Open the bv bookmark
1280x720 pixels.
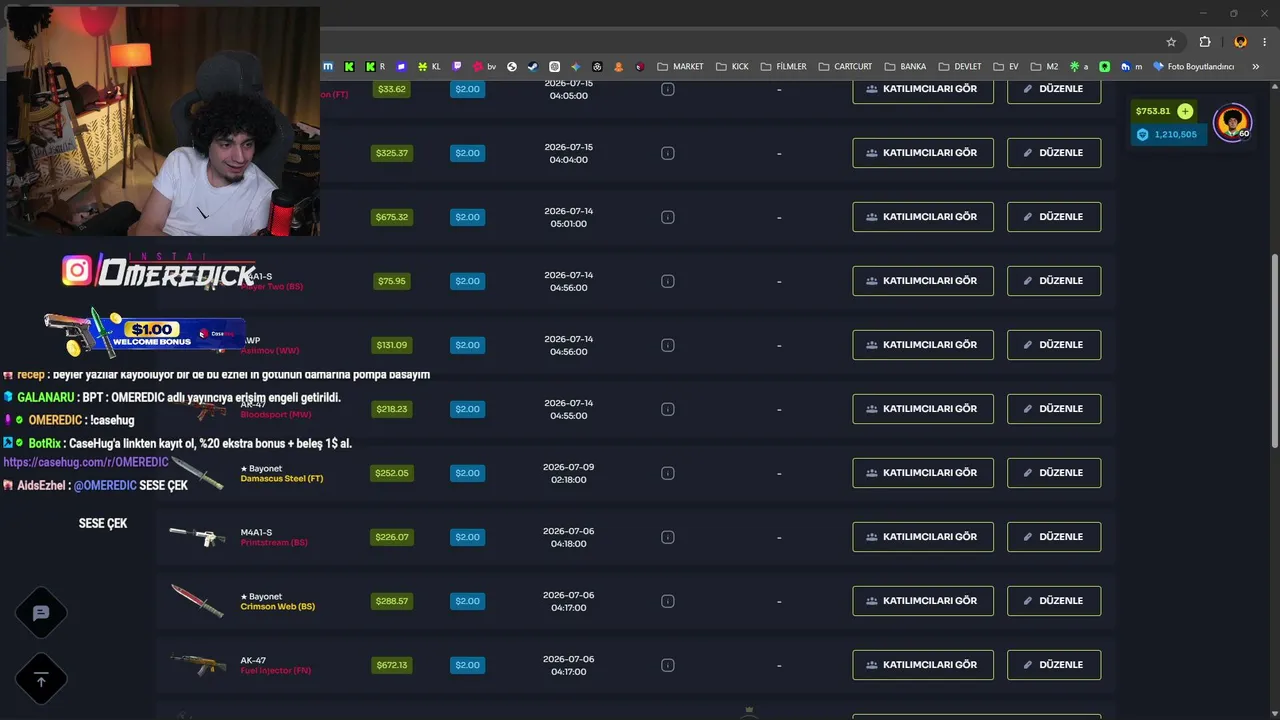(x=485, y=67)
